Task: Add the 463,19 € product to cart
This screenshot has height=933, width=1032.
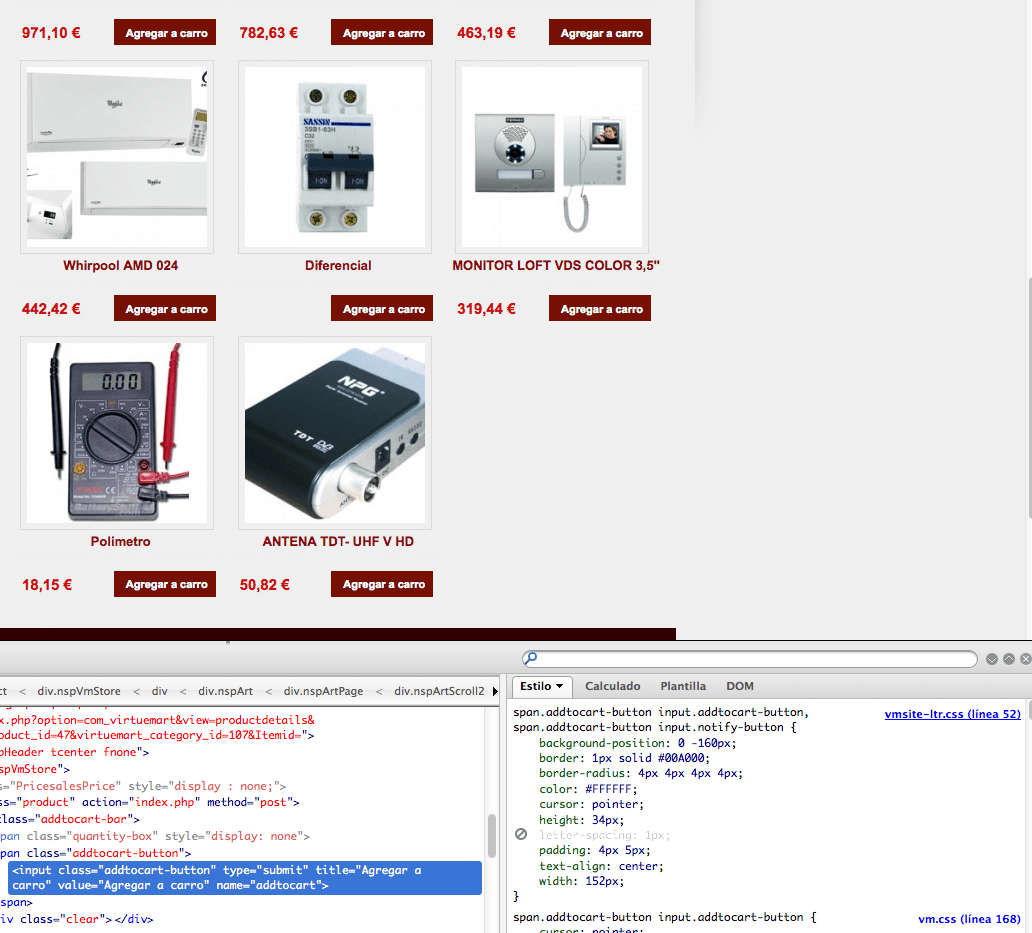Action: [600, 32]
